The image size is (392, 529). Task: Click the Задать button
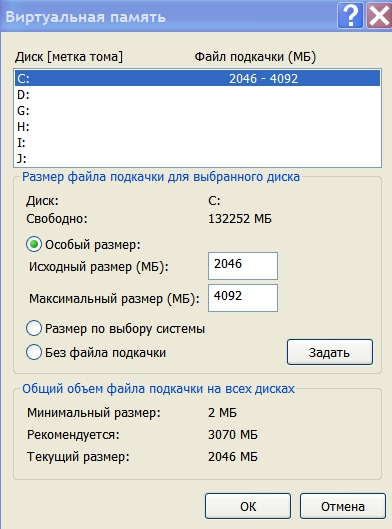click(330, 352)
